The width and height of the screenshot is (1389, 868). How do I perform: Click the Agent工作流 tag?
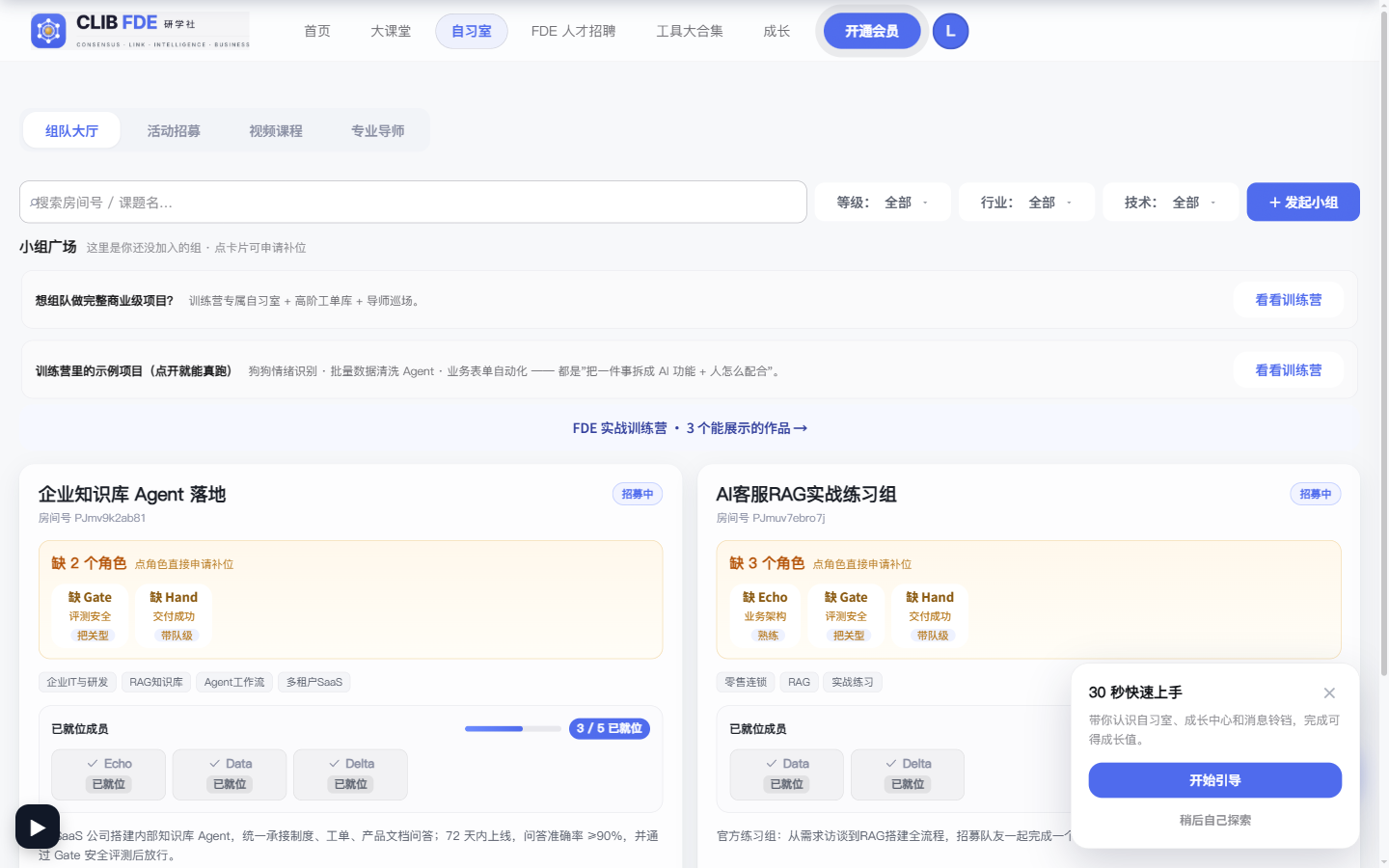pos(234,682)
